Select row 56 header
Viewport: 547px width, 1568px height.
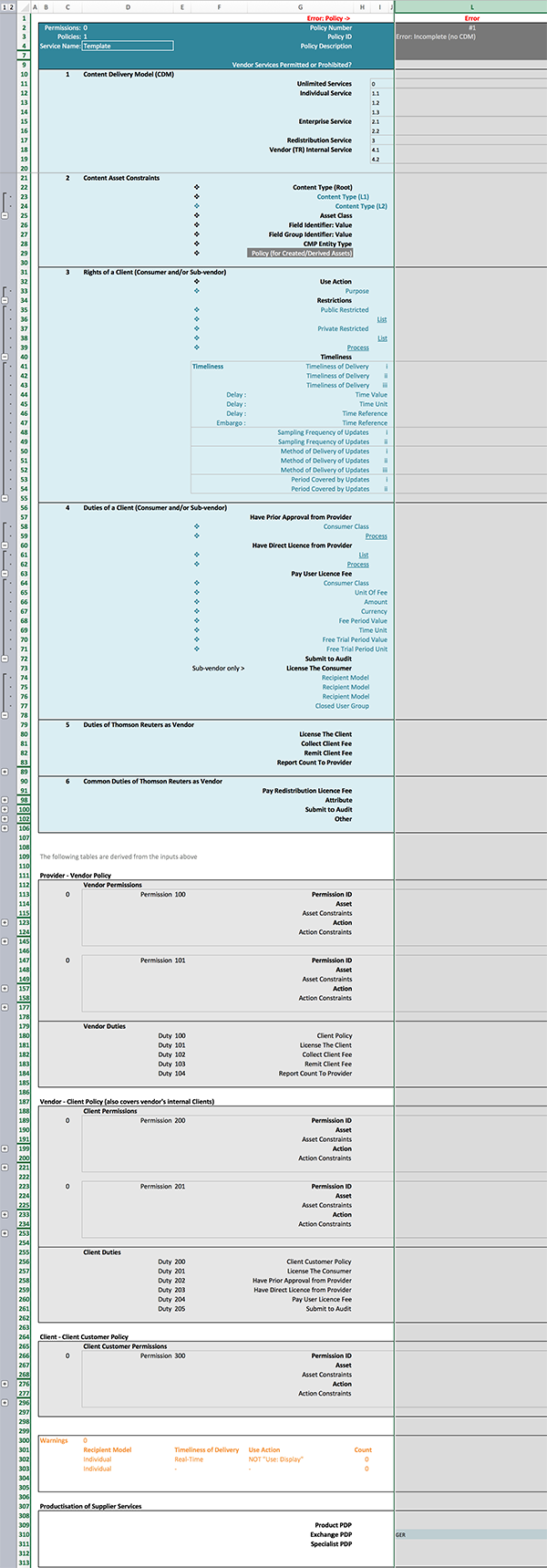coord(24,508)
